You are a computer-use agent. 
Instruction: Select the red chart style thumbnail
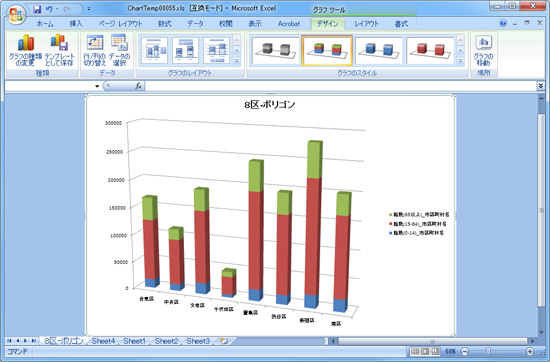click(x=430, y=51)
